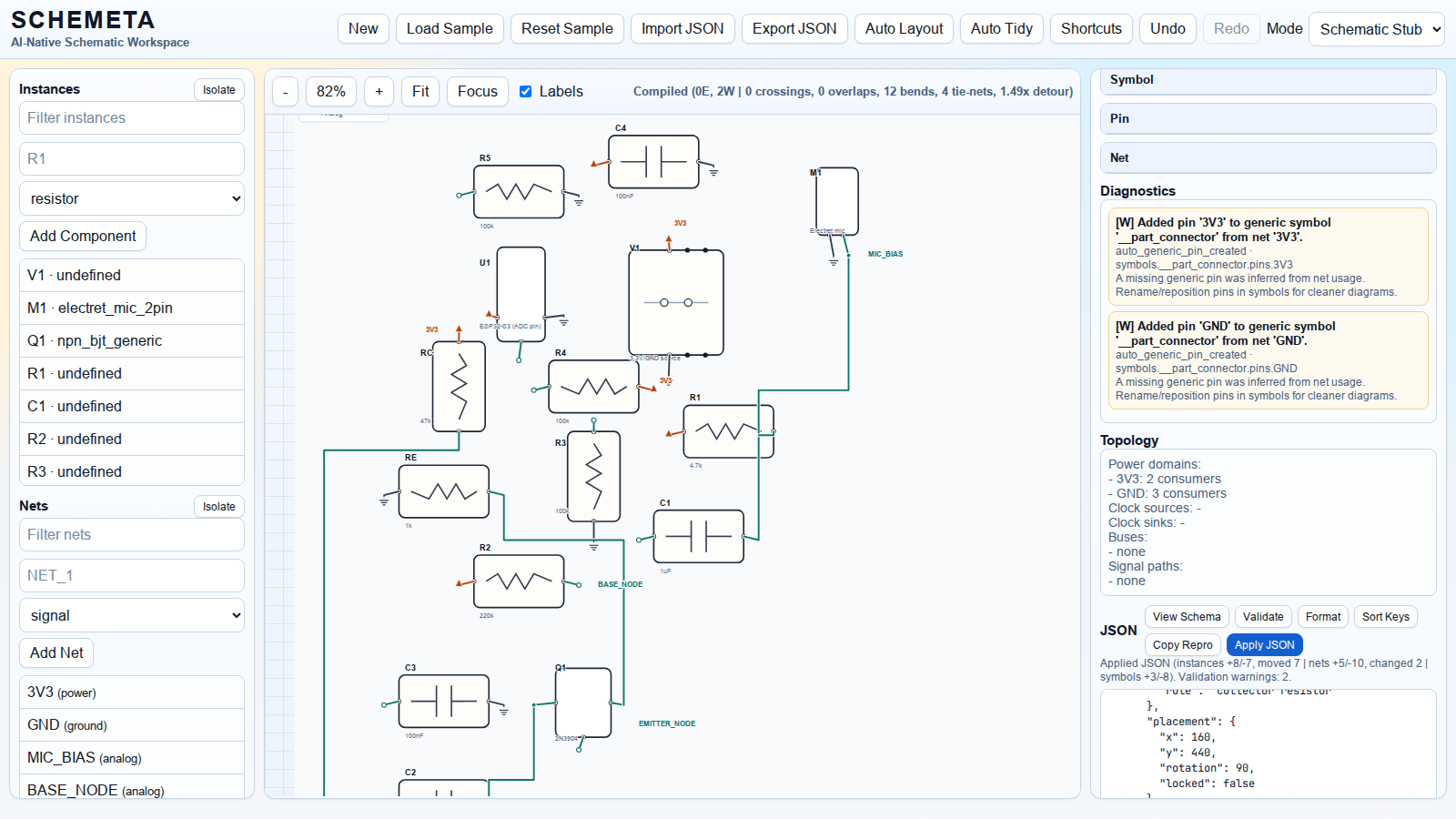Select the RE resistor symbol
1456x819 pixels.
click(x=444, y=491)
